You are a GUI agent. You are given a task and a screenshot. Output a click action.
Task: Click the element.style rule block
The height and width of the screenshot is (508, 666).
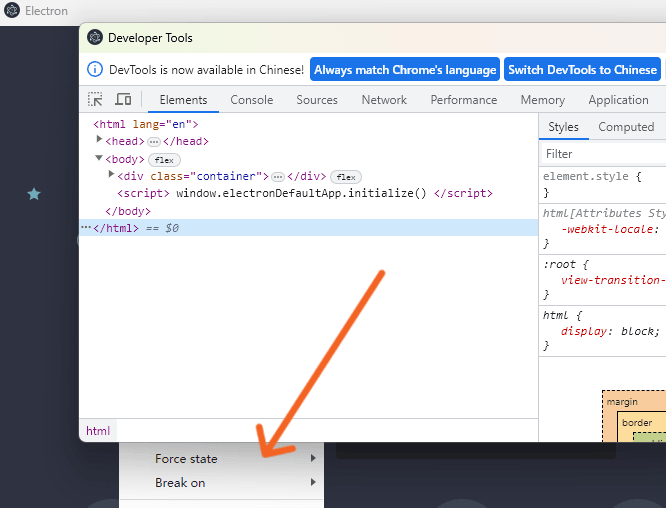(602, 184)
